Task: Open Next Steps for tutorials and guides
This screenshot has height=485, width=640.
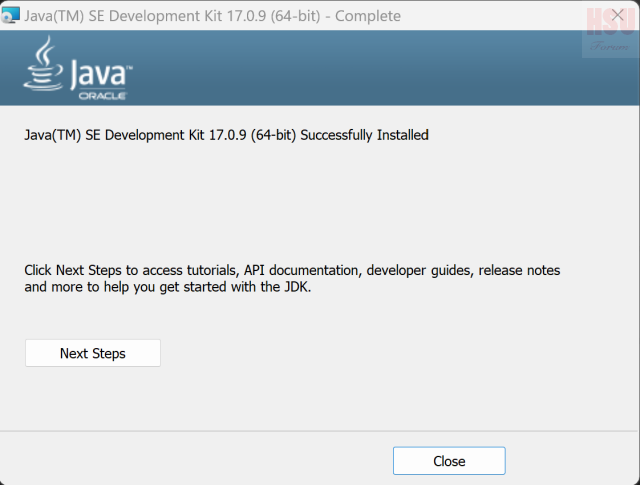Action: coord(92,353)
